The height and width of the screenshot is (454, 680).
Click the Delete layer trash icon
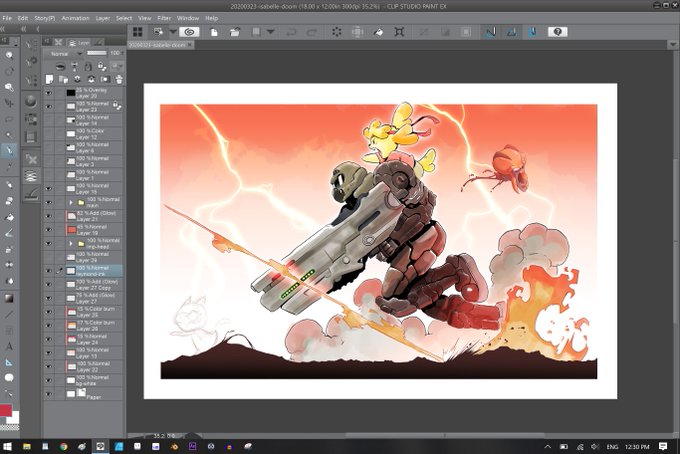[119, 79]
